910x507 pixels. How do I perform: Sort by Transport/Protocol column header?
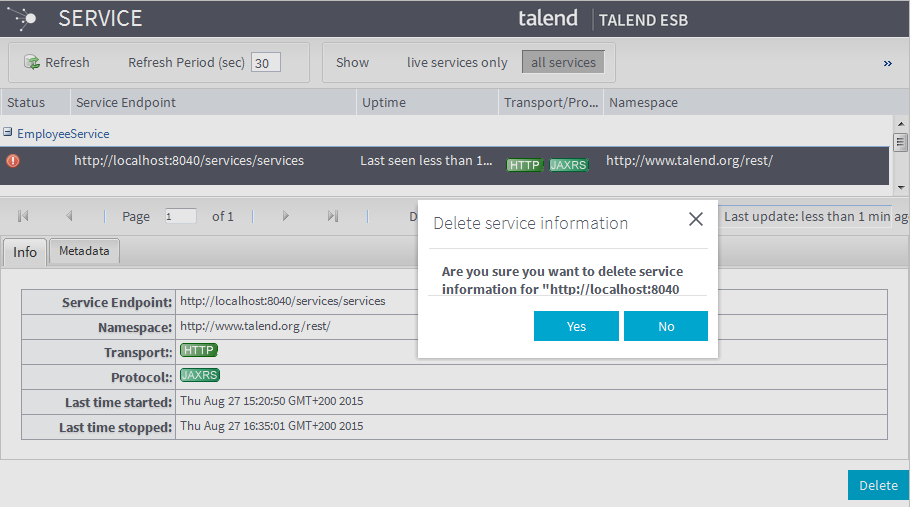(551, 102)
